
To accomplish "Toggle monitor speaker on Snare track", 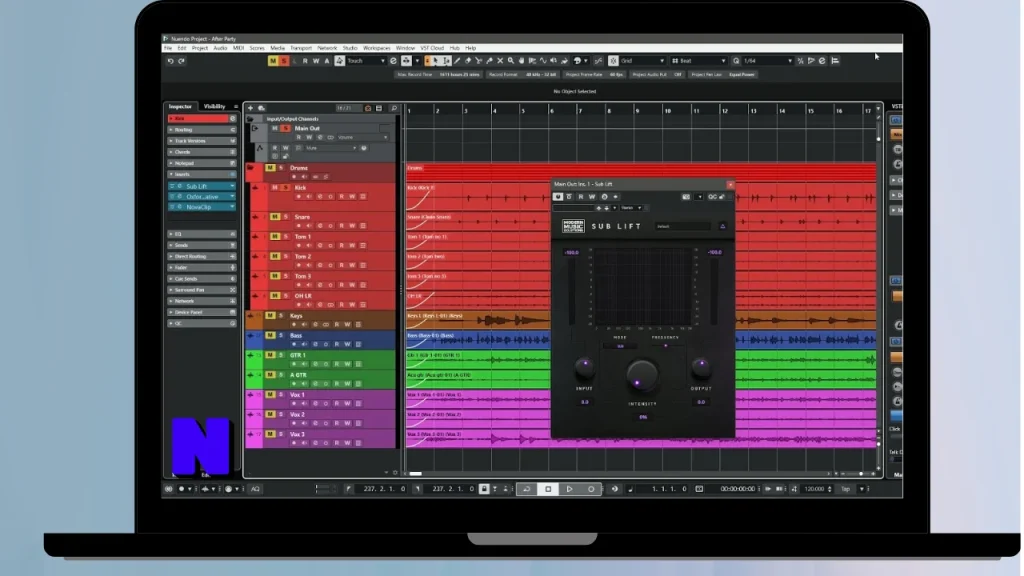I will (x=309, y=226).
